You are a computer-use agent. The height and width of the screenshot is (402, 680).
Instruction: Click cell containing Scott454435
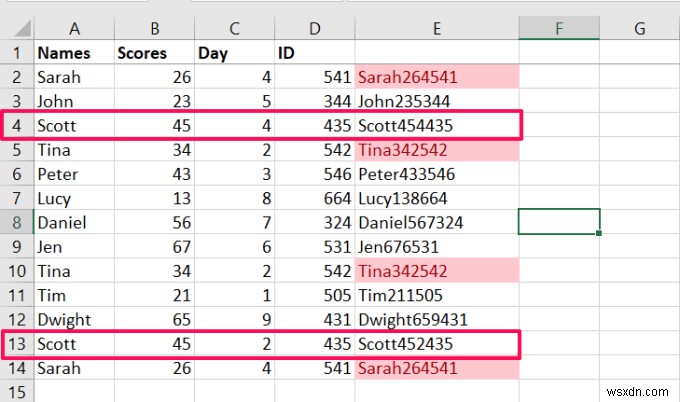tap(436, 126)
